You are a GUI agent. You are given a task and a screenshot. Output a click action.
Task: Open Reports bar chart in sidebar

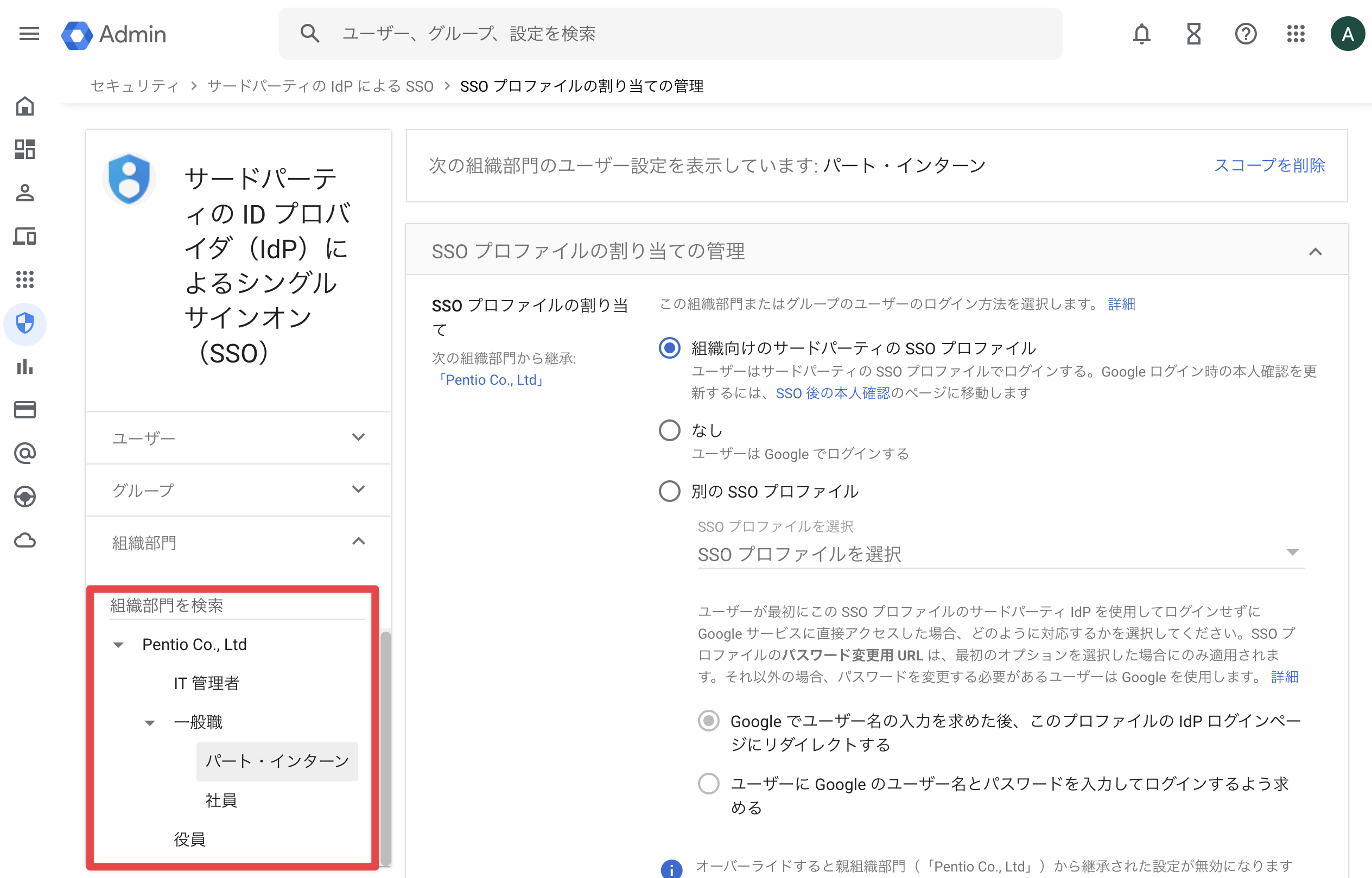tap(25, 367)
